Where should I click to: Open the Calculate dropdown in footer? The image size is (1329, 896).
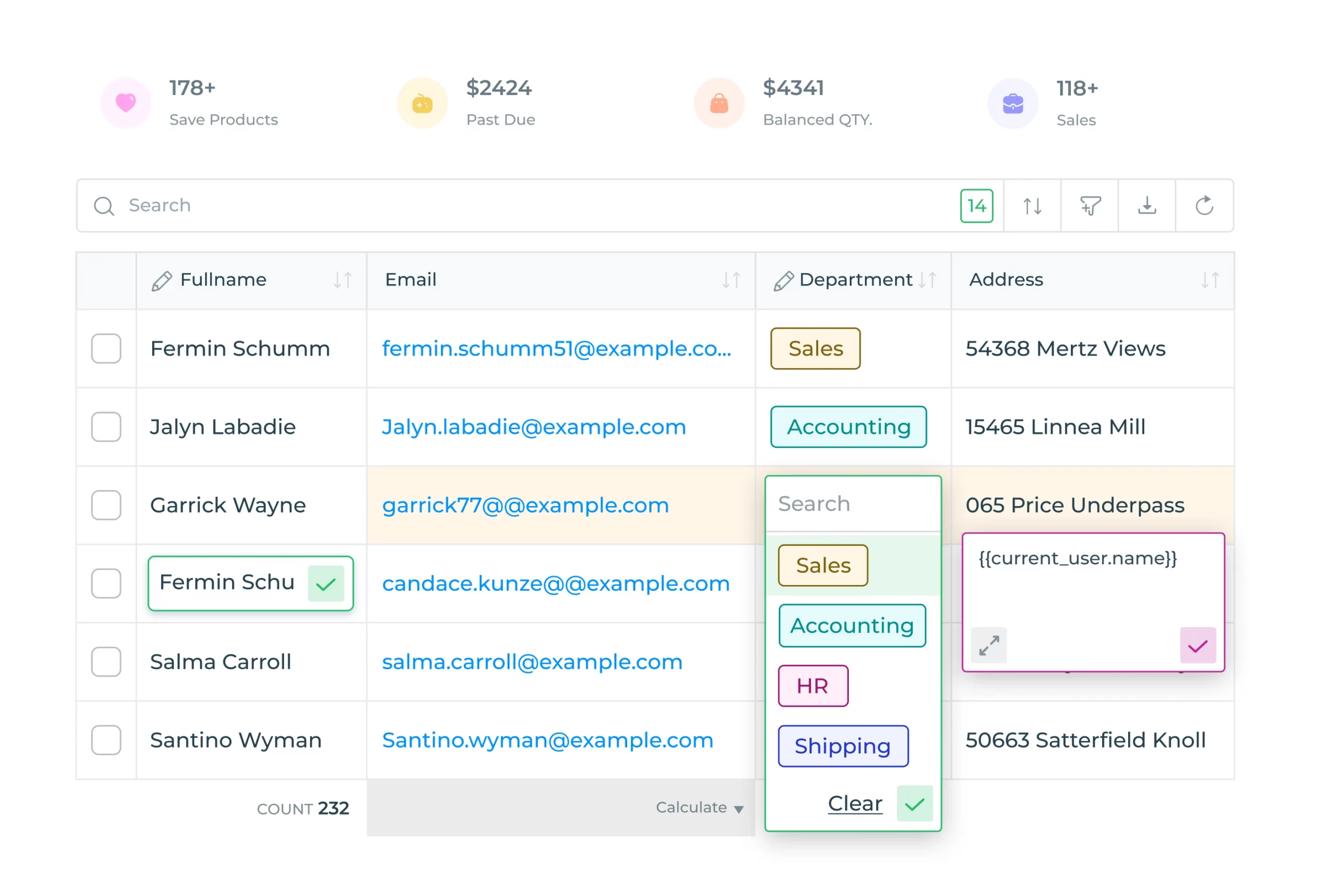699,807
